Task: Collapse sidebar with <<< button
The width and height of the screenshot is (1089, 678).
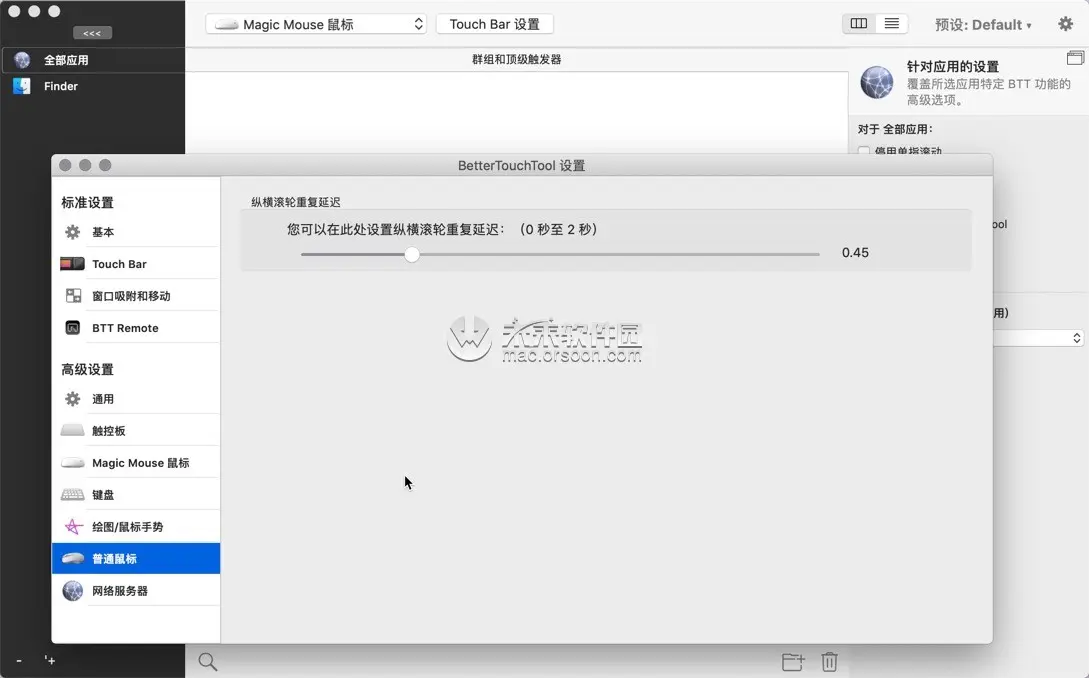Action: pyautogui.click(x=92, y=33)
